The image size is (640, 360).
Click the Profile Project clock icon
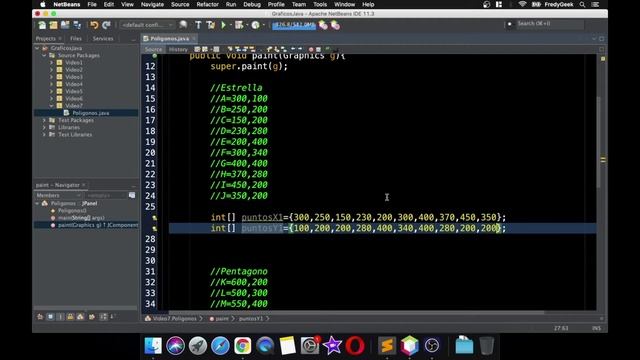click(x=256, y=25)
